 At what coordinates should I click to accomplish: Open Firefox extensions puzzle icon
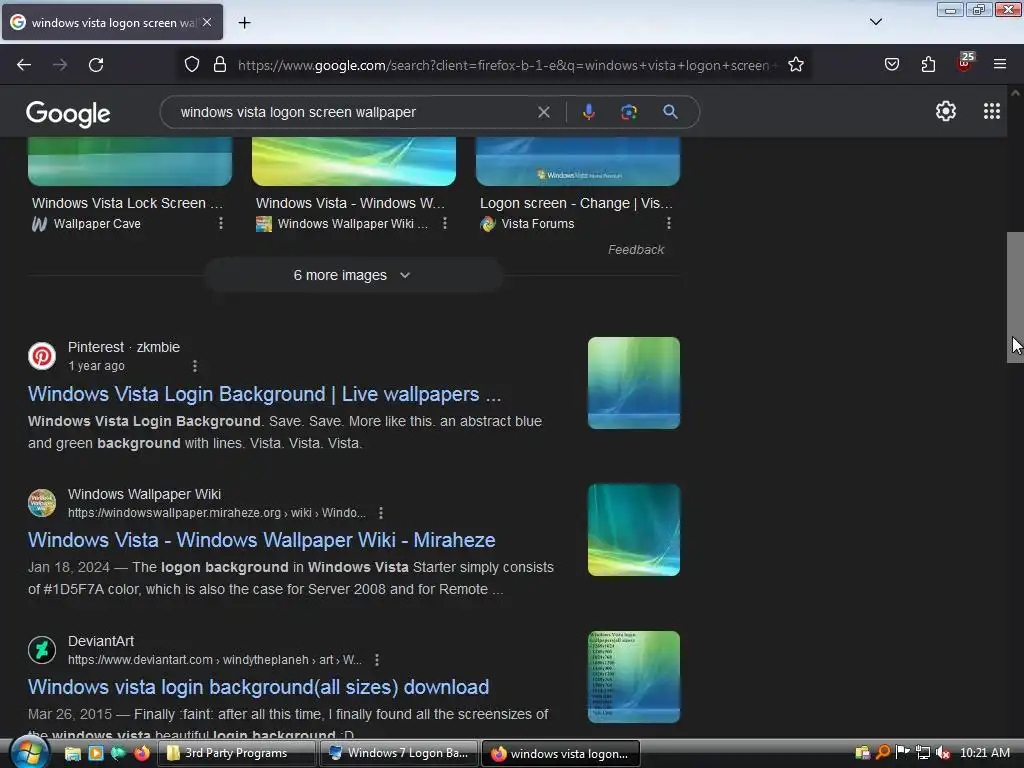pos(928,64)
